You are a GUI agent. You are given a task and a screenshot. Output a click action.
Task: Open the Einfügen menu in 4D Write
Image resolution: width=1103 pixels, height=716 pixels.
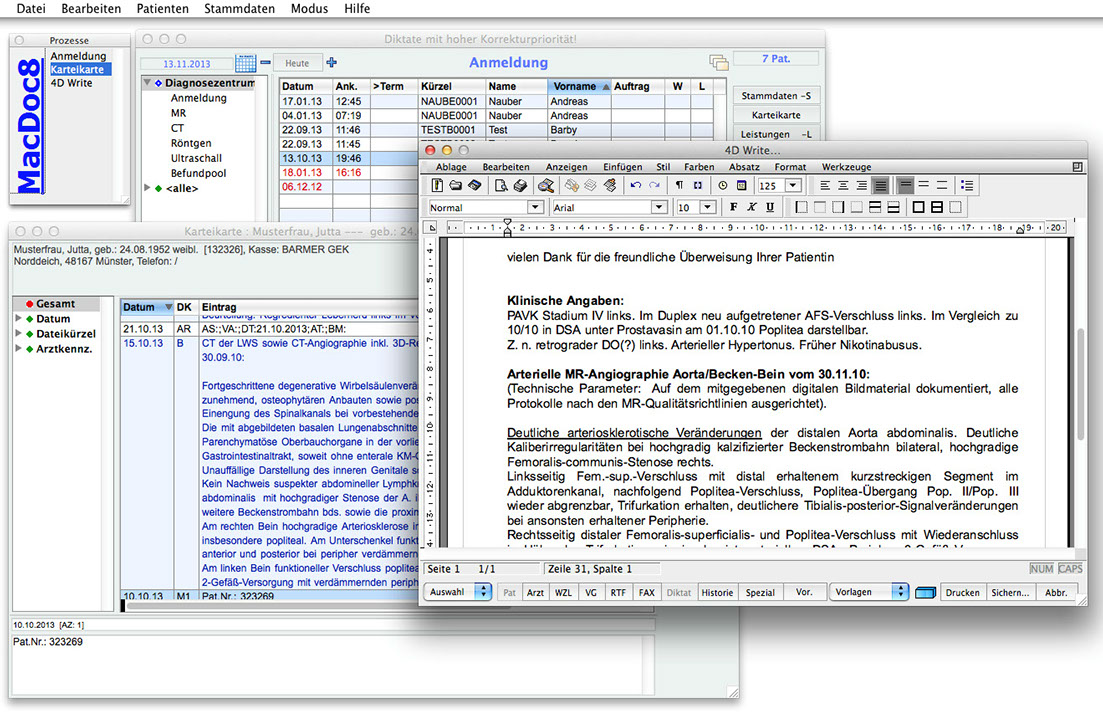tap(622, 167)
